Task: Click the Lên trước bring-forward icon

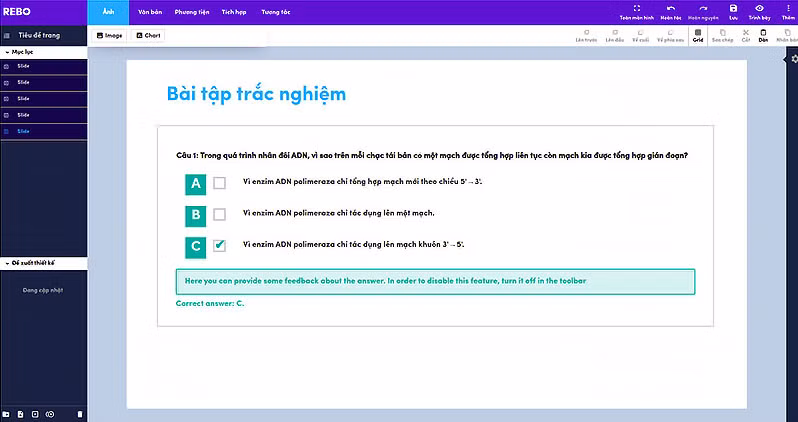Action: pos(586,33)
